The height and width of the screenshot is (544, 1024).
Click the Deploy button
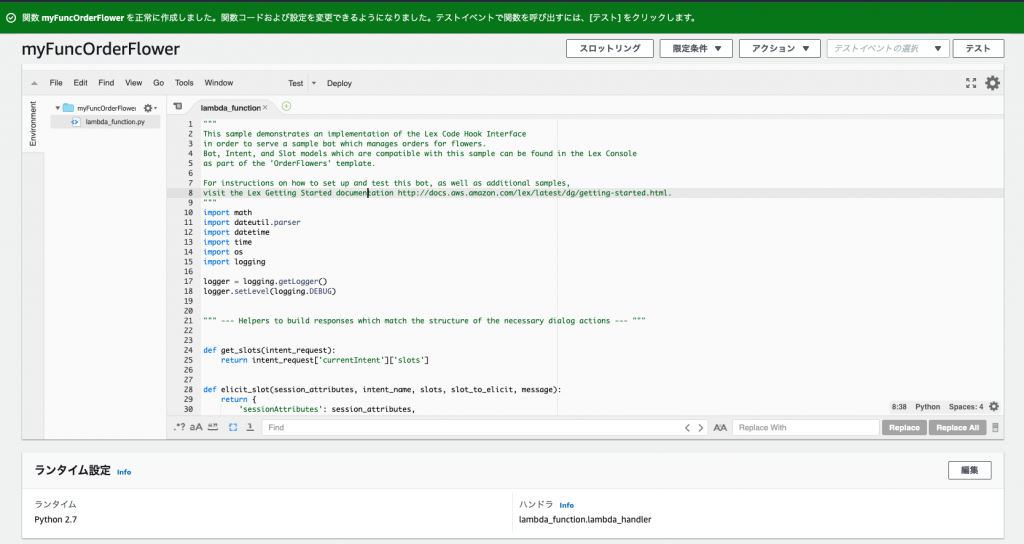click(x=339, y=83)
